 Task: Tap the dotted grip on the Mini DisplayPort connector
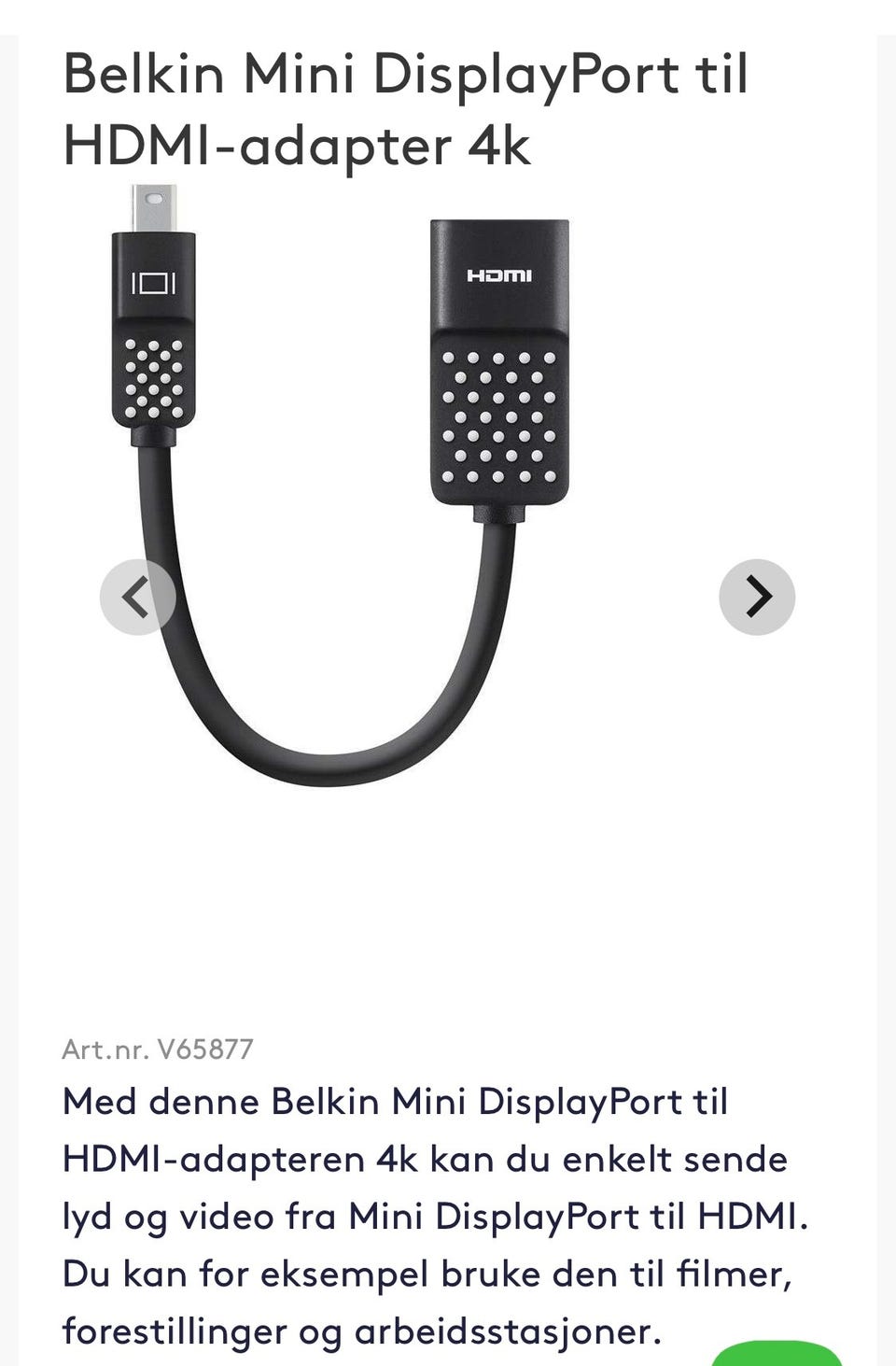[x=154, y=377]
